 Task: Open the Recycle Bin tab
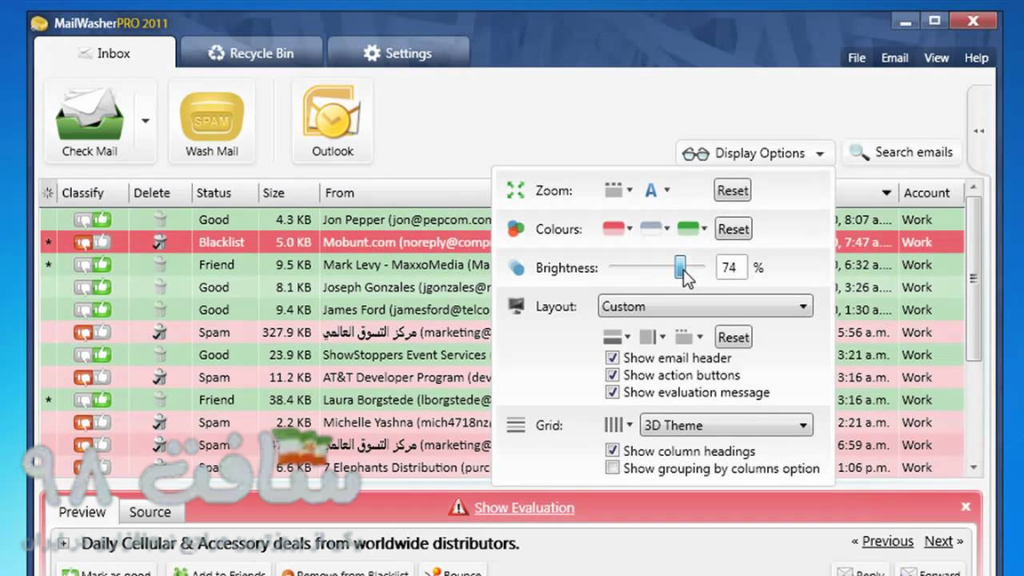(251, 53)
